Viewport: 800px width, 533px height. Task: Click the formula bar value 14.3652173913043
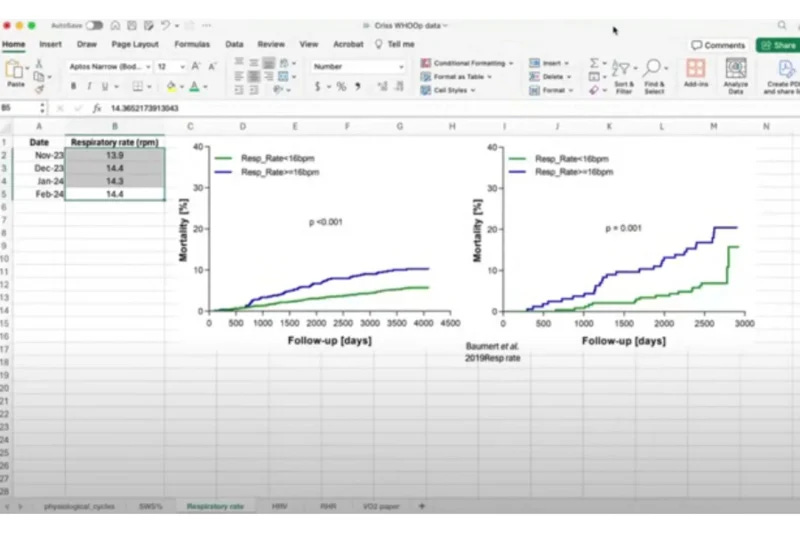tap(145, 108)
